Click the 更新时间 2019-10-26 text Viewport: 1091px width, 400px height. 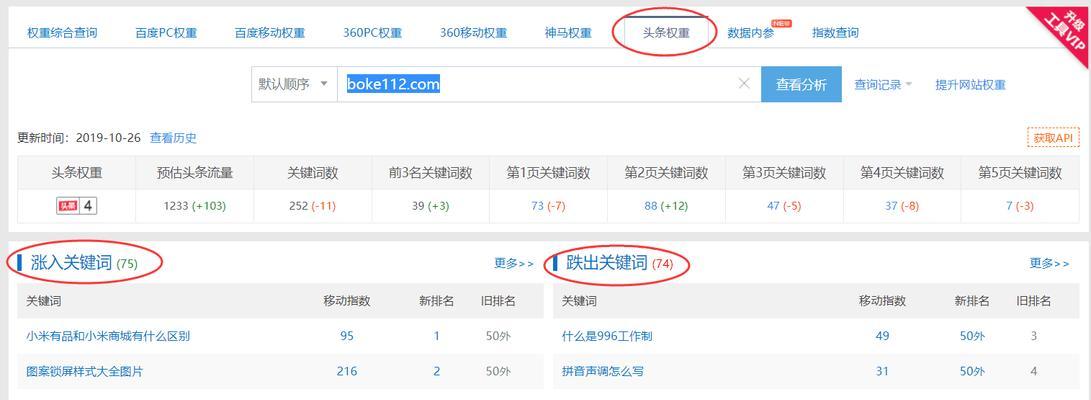[x=79, y=138]
